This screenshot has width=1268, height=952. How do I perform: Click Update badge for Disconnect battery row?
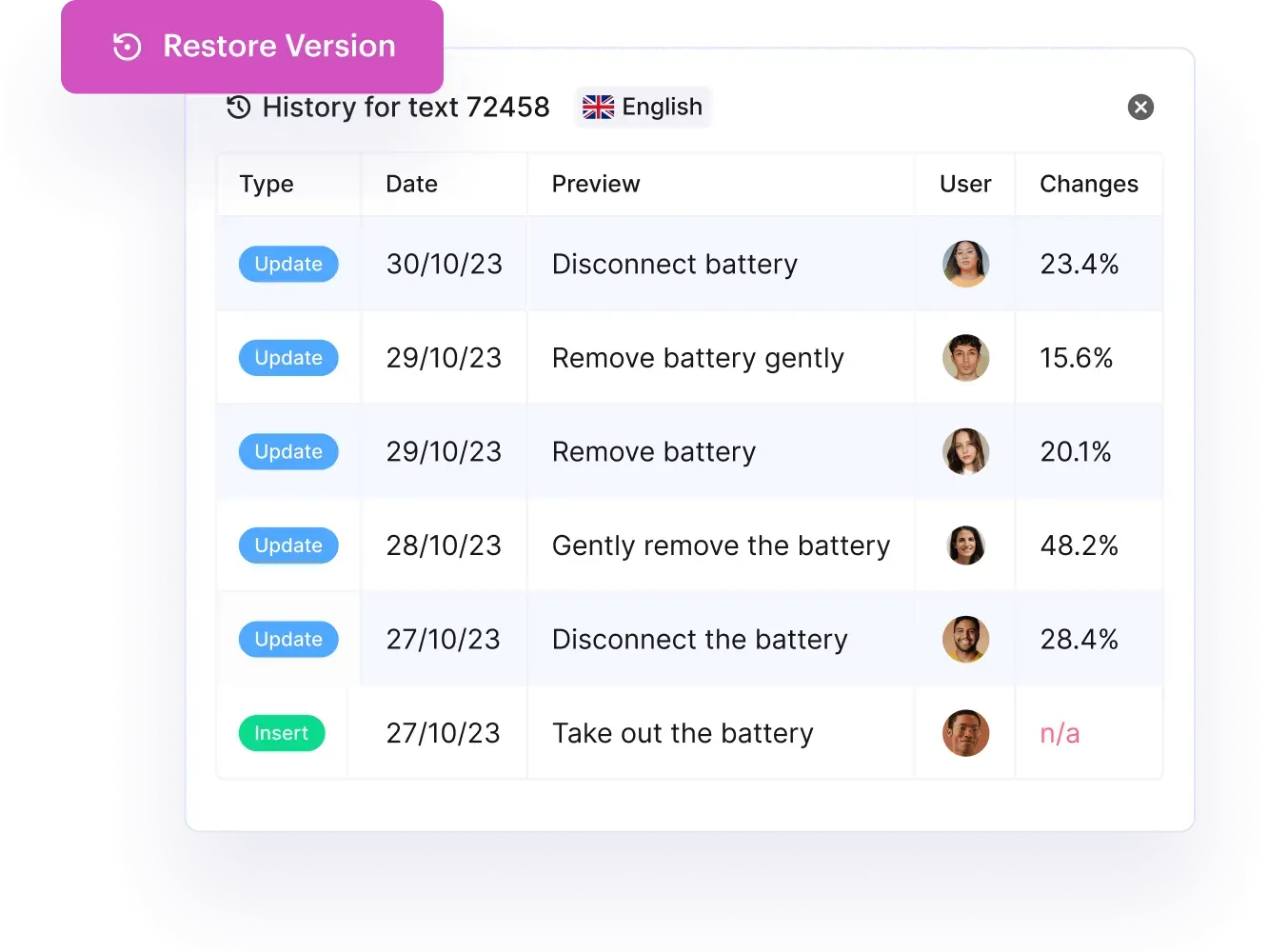point(288,264)
